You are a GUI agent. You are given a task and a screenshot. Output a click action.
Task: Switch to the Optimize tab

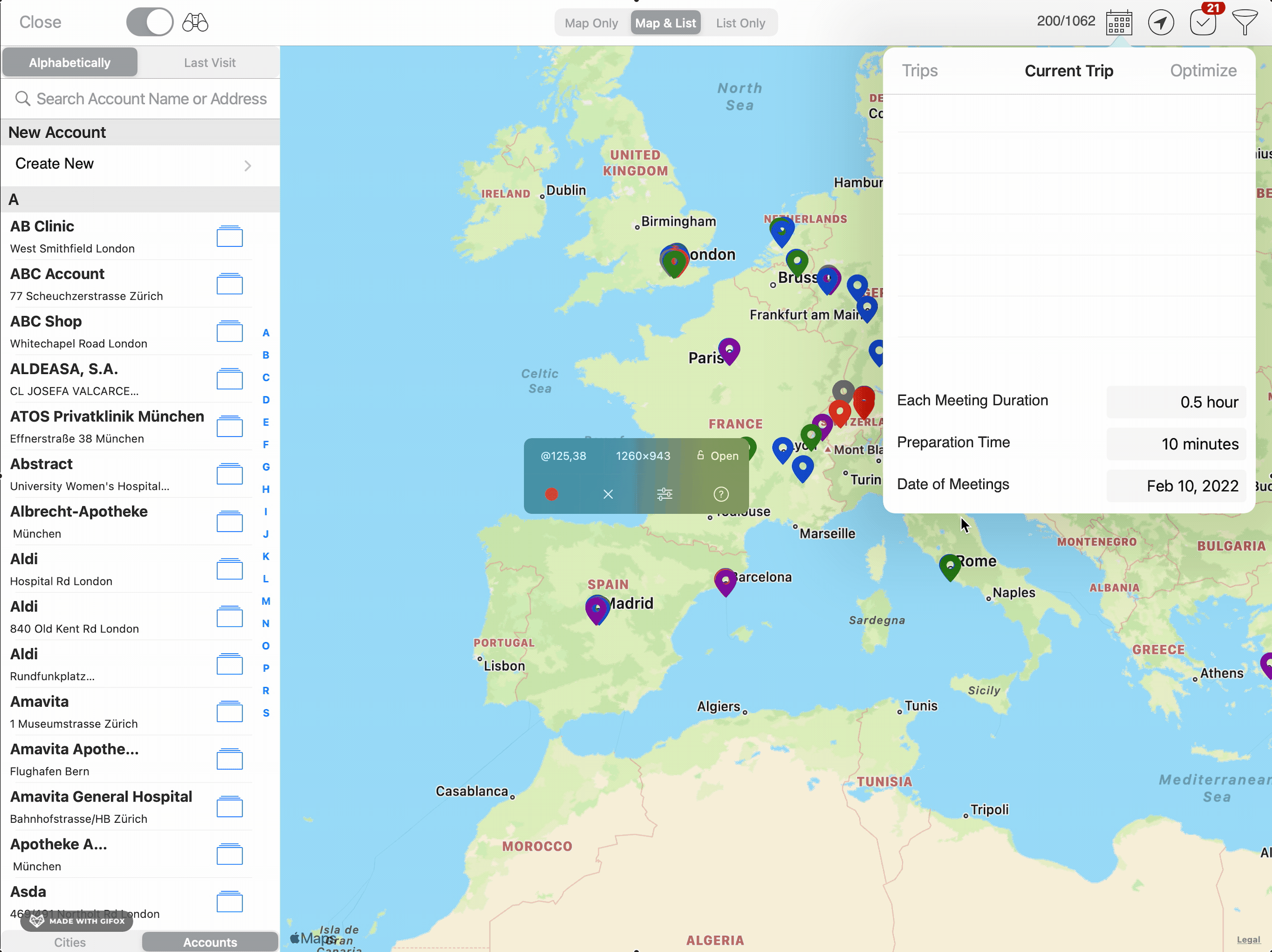pyautogui.click(x=1203, y=70)
